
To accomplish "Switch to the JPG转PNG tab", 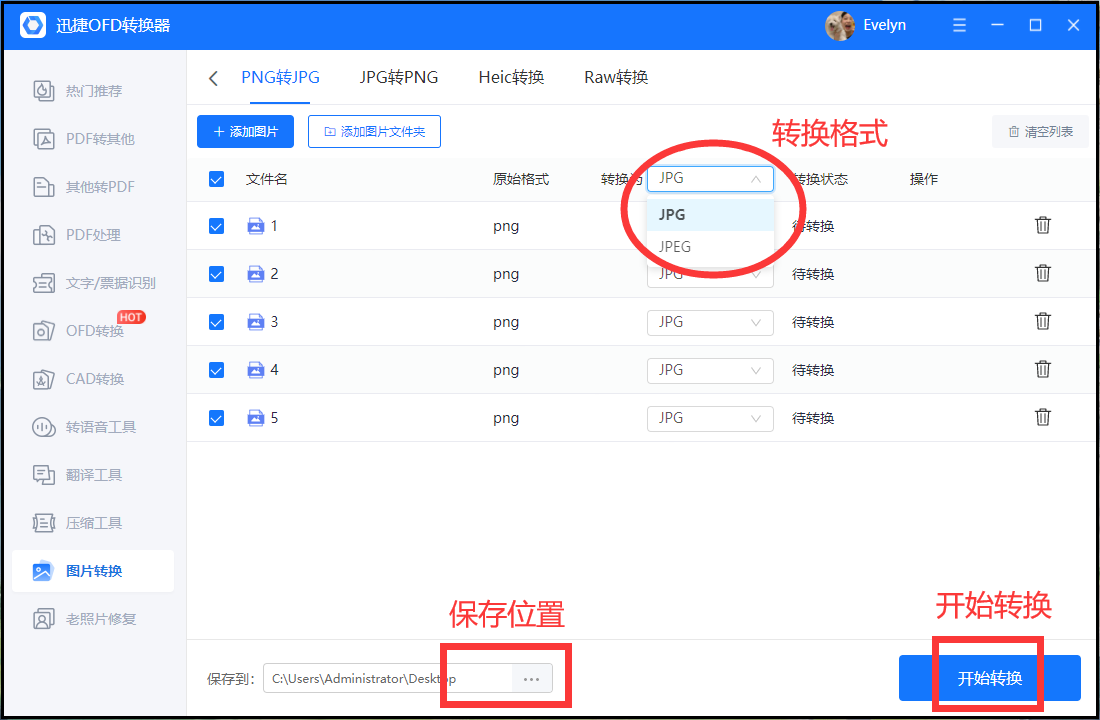I will click(398, 77).
